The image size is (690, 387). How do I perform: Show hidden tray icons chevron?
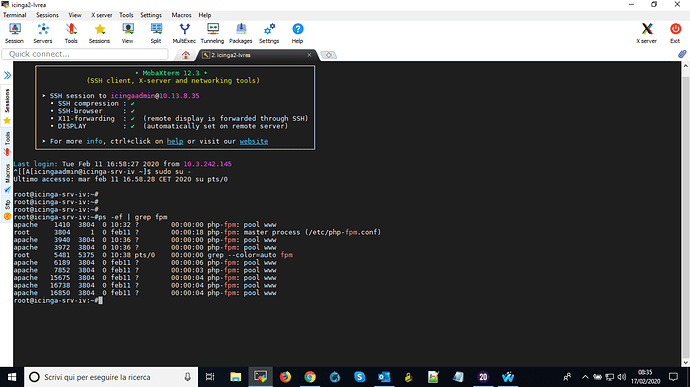(x=585, y=377)
